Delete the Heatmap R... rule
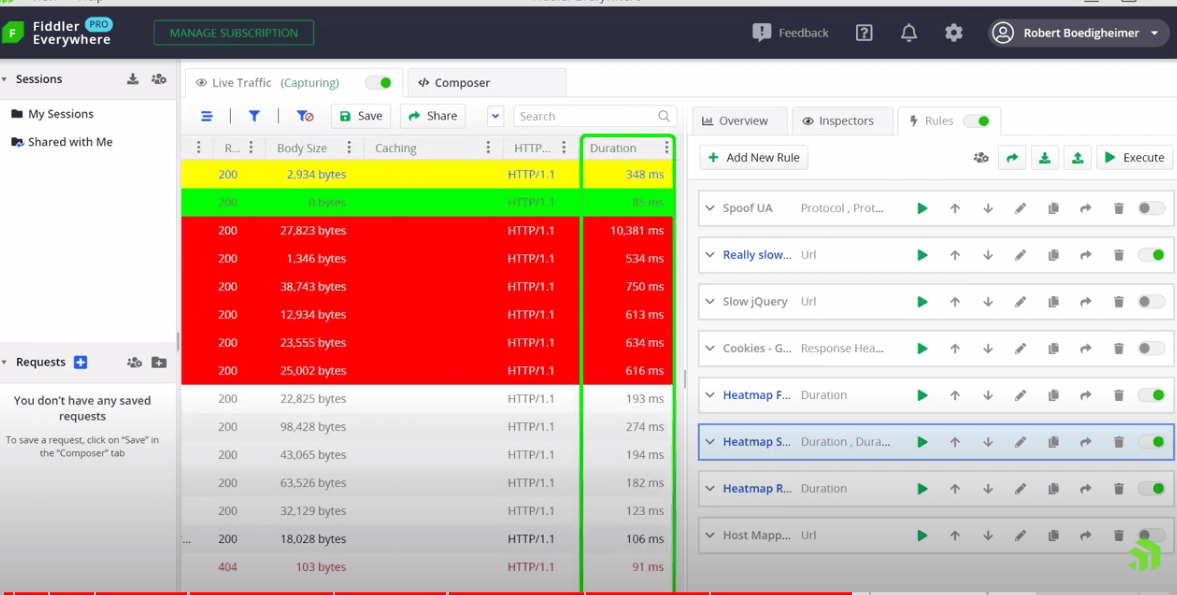 coord(1118,488)
